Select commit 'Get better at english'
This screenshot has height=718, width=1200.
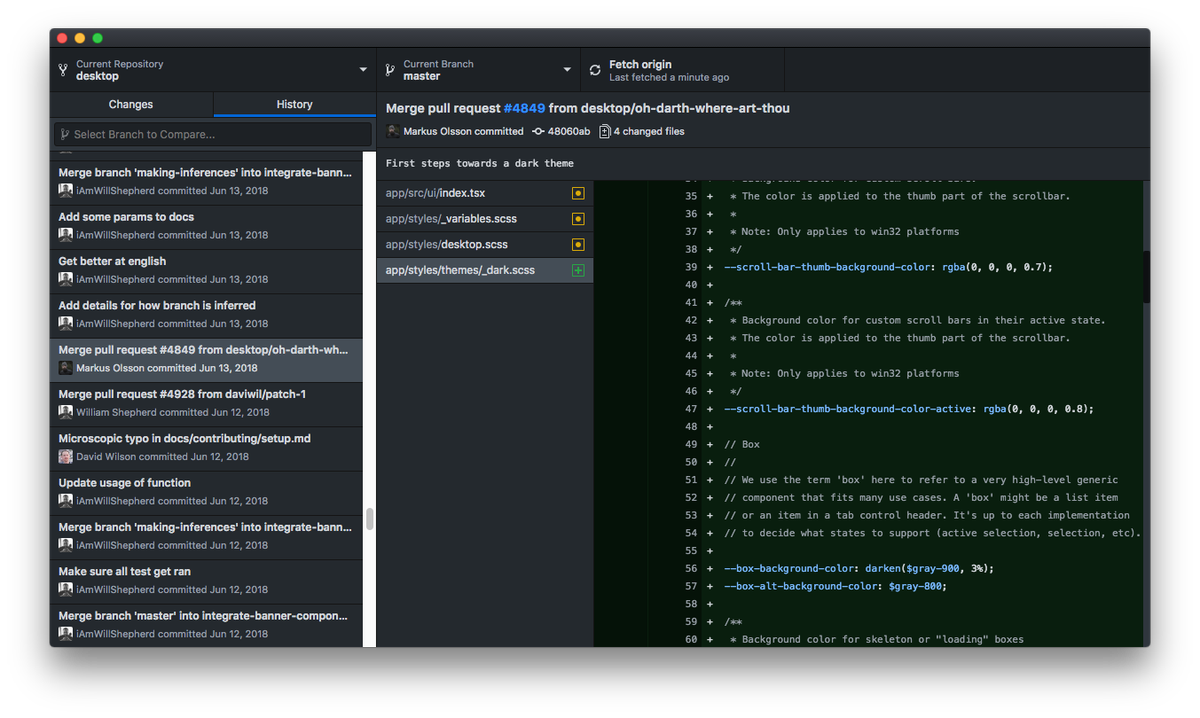click(206, 271)
